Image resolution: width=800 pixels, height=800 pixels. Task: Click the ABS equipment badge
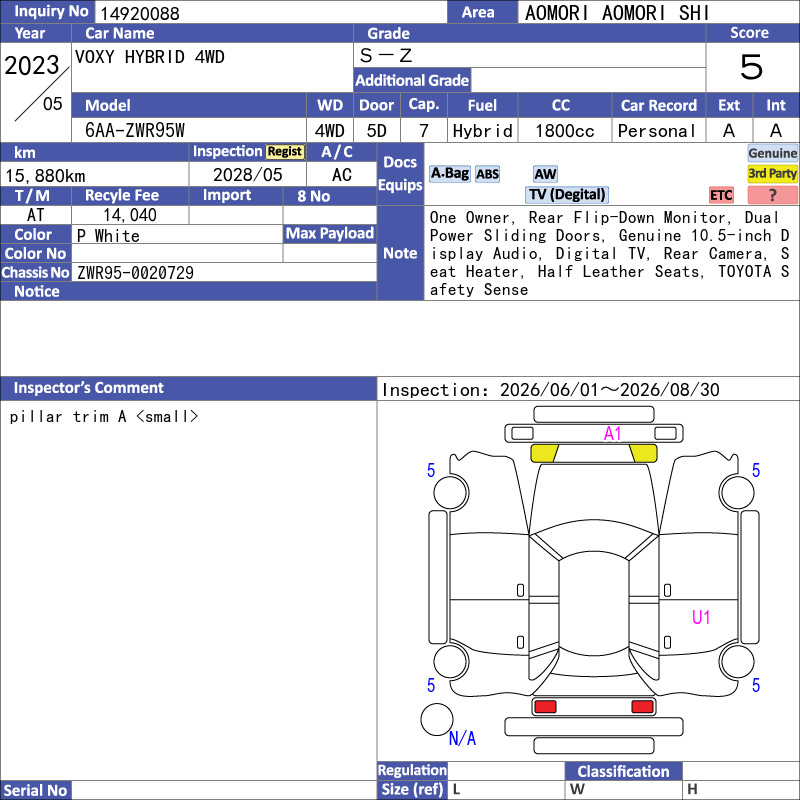pos(487,174)
